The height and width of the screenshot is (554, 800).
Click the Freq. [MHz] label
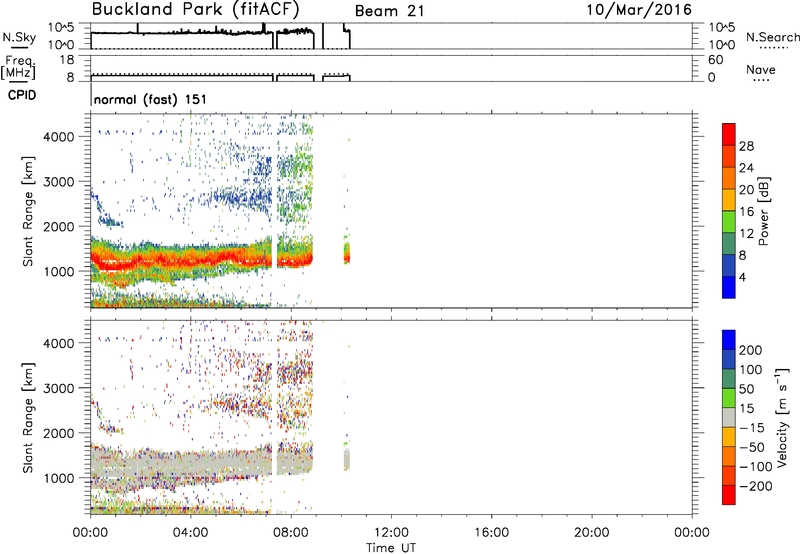tap(18, 67)
